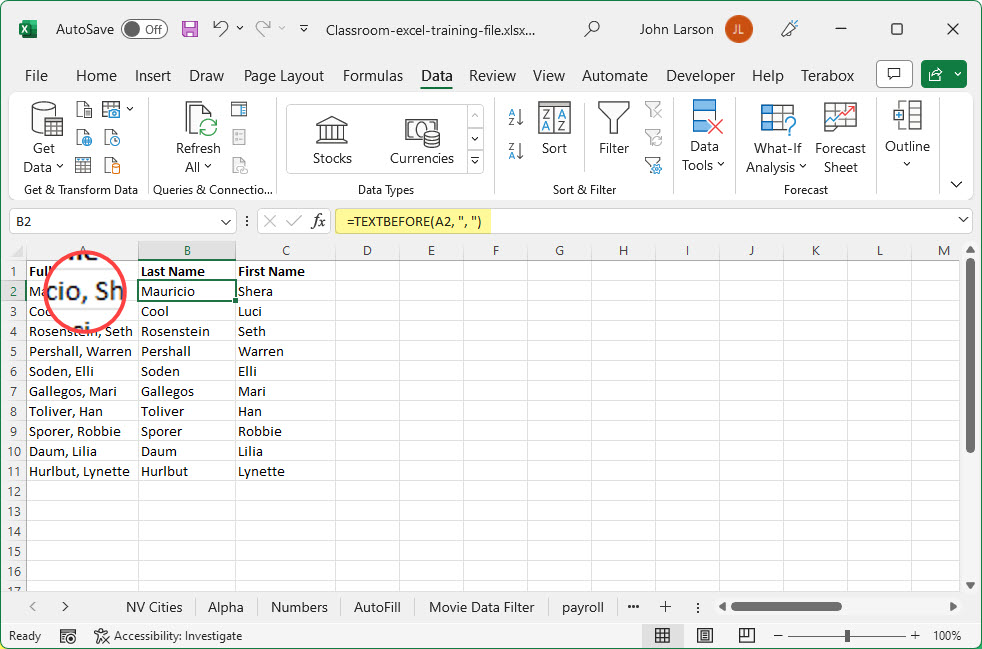Image resolution: width=982 pixels, height=649 pixels.
Task: Click Accessibility: Investigate in status bar
Action: 168,636
